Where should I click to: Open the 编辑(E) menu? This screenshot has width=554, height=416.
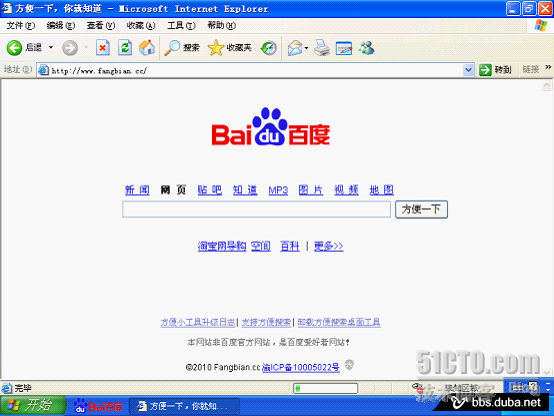coord(61,25)
